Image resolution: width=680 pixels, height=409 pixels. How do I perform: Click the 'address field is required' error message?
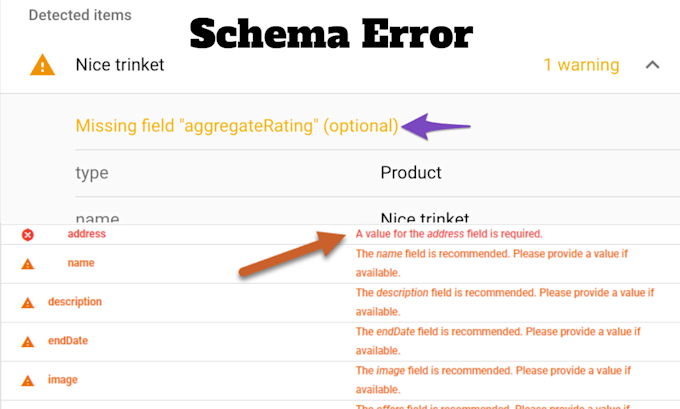(449, 234)
